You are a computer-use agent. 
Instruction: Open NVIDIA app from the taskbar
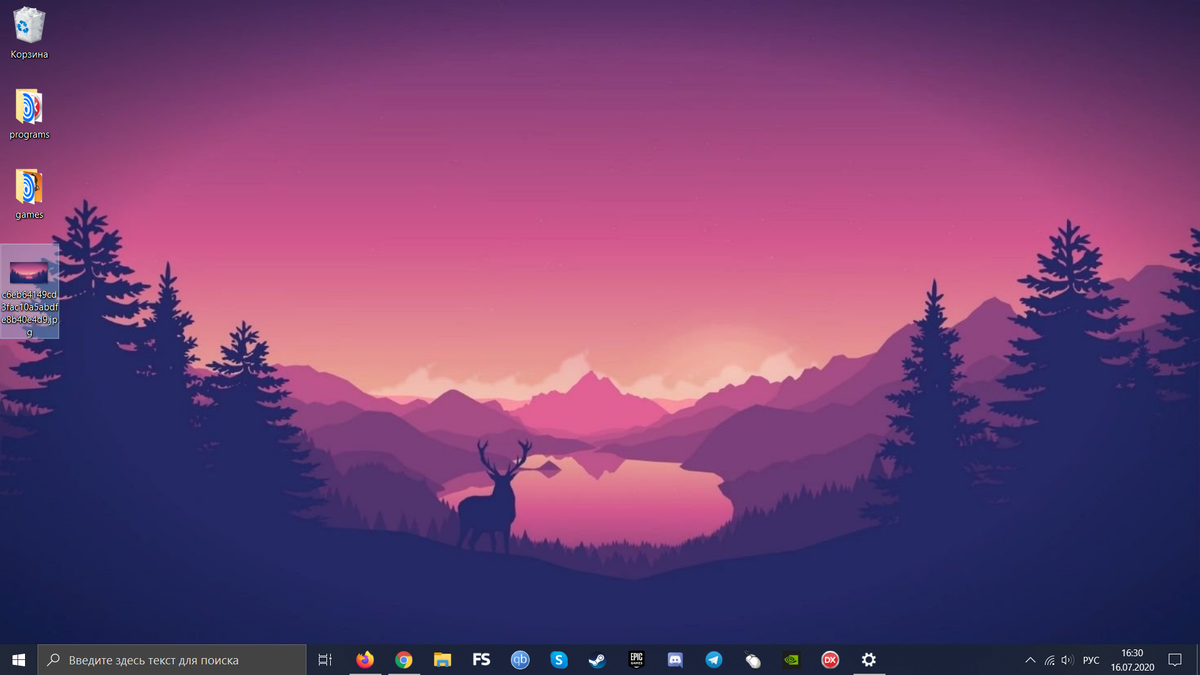pos(791,660)
